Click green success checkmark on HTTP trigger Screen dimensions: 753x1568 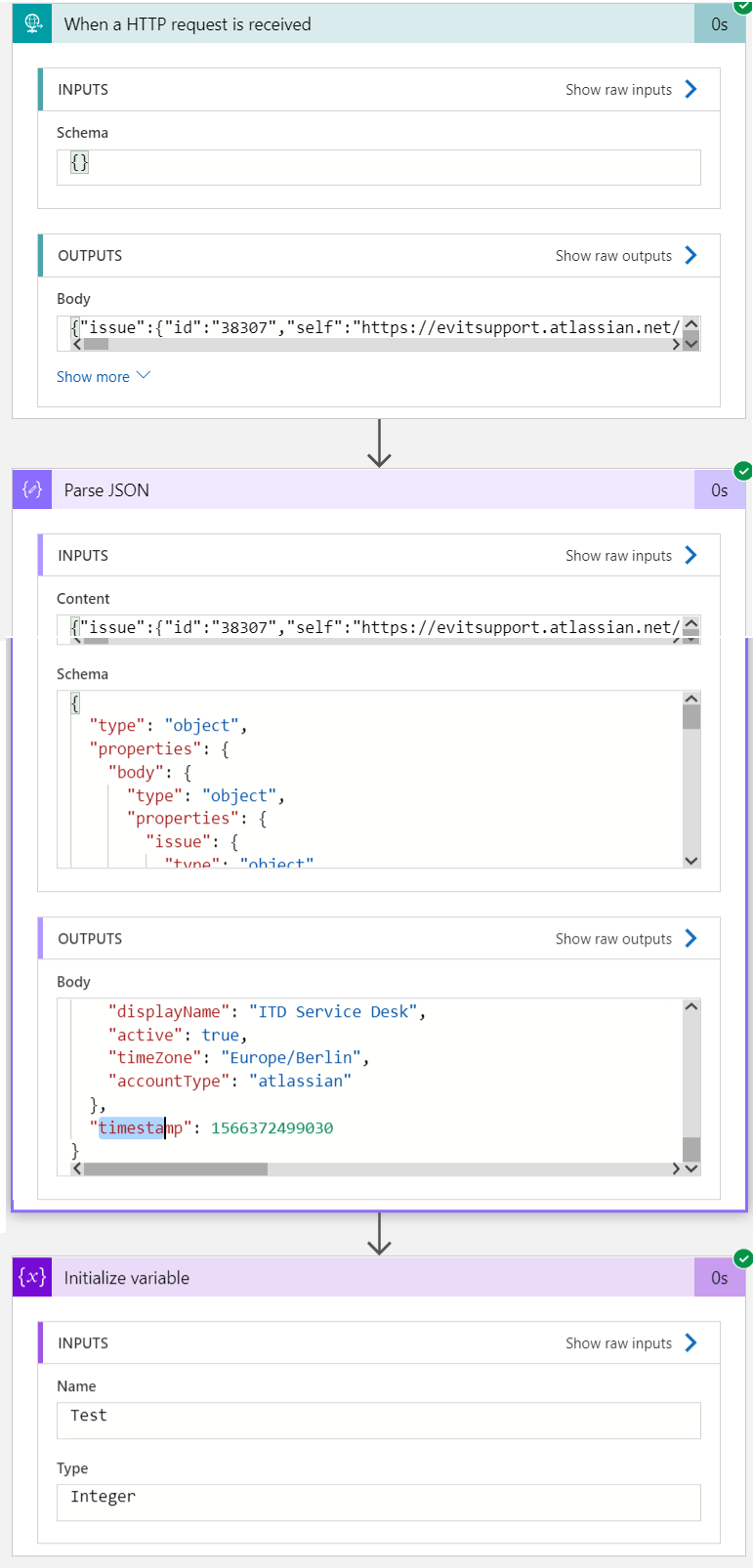(743, 9)
